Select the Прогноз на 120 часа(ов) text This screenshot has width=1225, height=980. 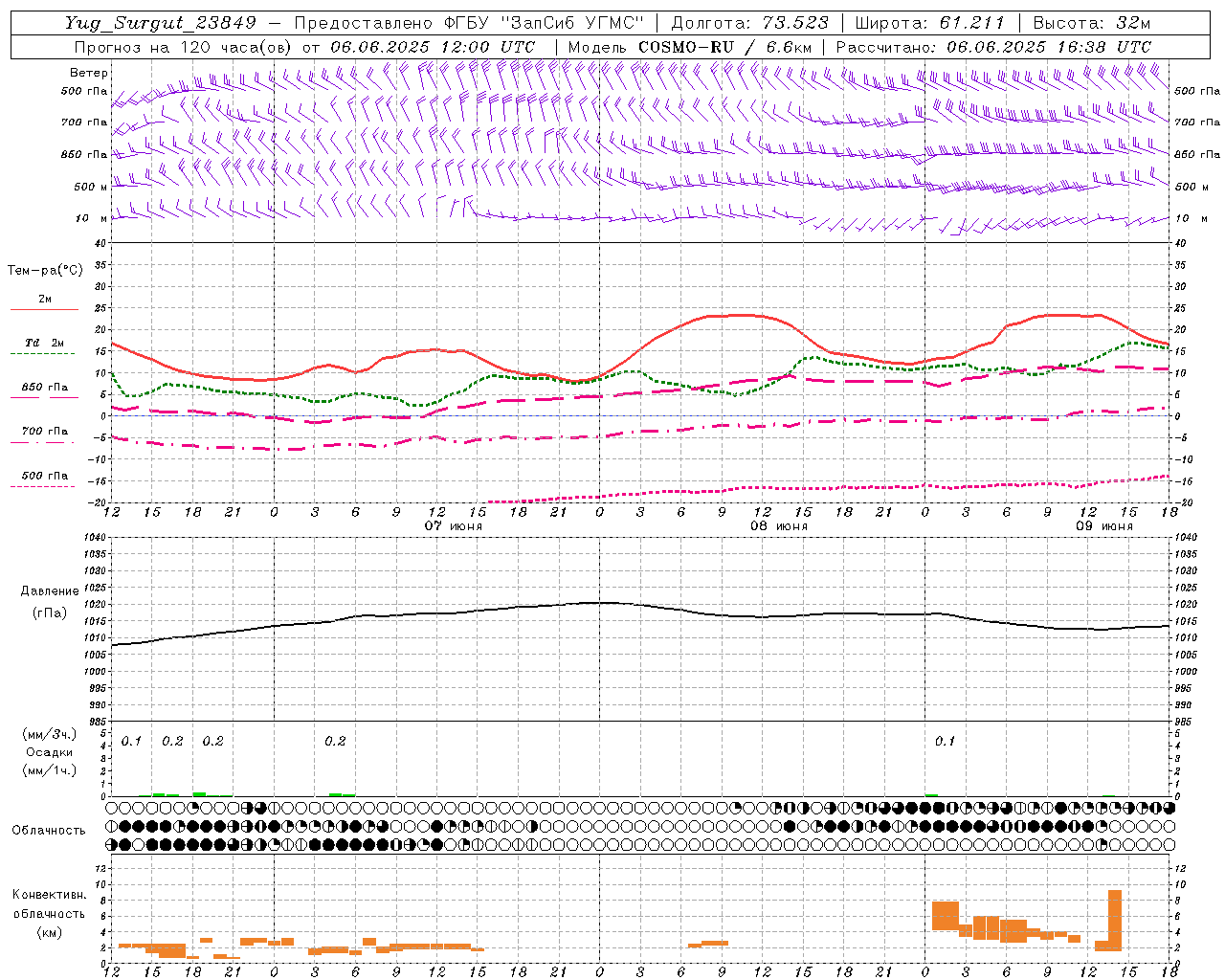(184, 47)
